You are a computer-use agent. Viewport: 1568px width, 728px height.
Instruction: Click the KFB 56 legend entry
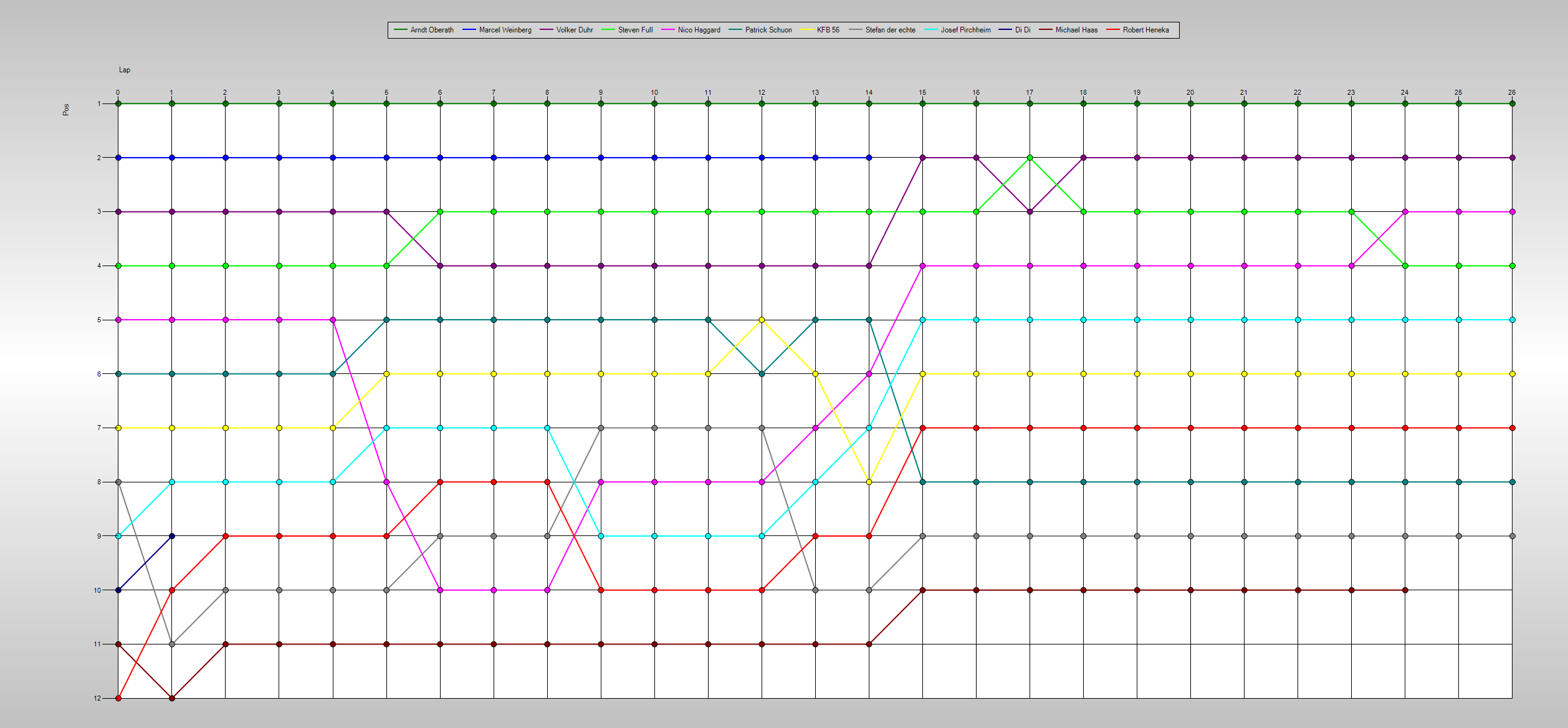click(820, 30)
